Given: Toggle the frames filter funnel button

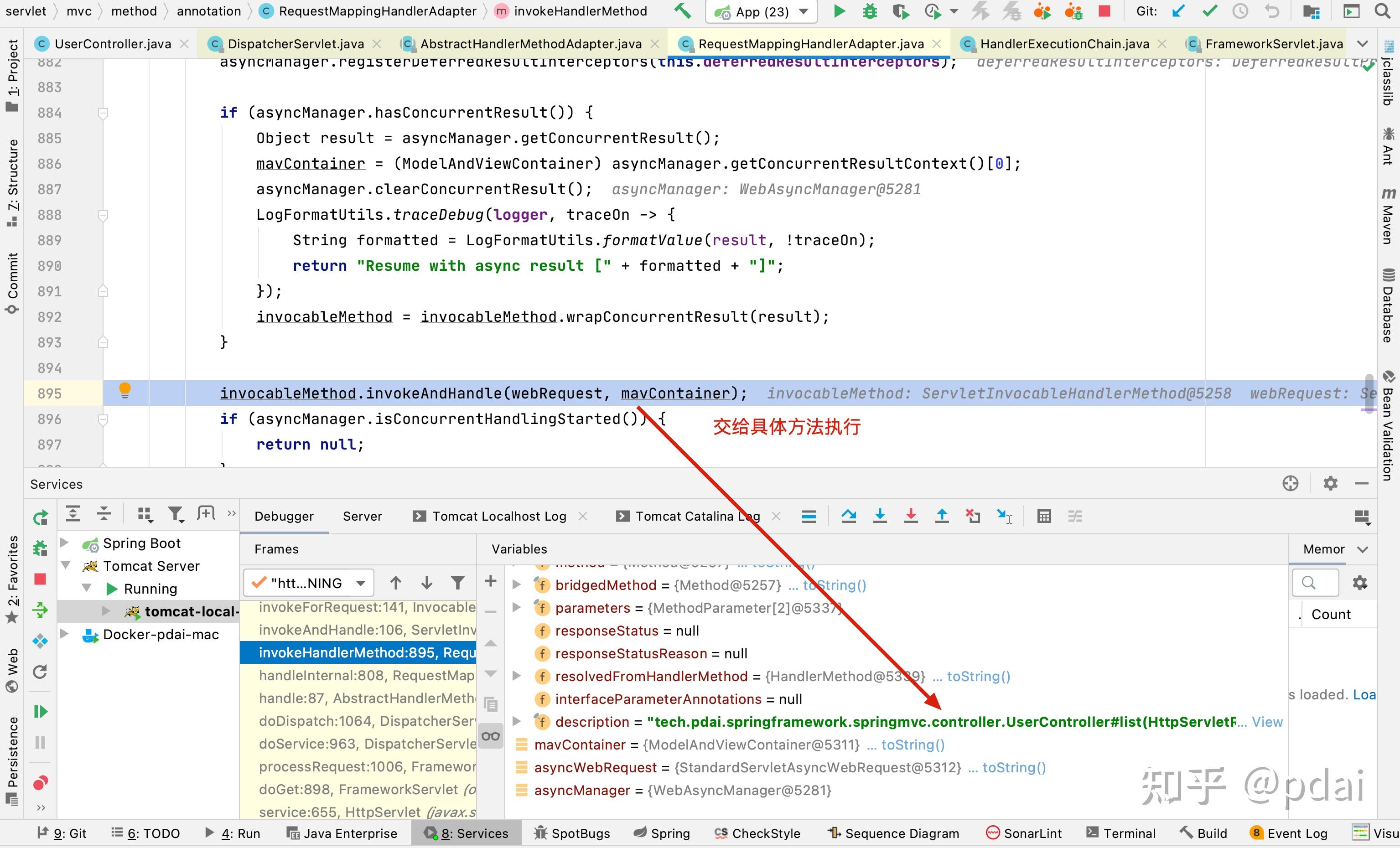Looking at the screenshot, I should 457,583.
